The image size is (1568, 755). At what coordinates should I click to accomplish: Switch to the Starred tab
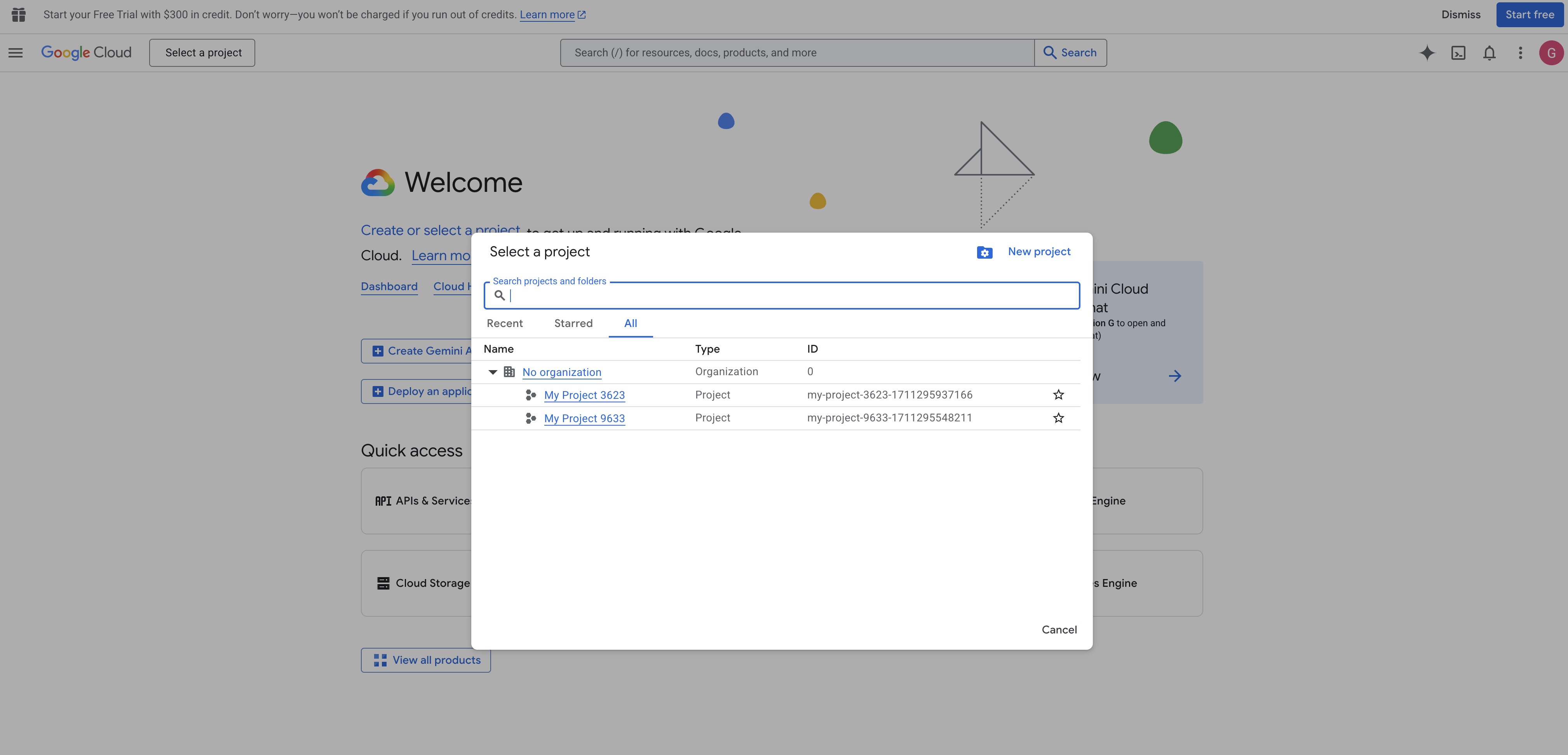pyautogui.click(x=573, y=323)
